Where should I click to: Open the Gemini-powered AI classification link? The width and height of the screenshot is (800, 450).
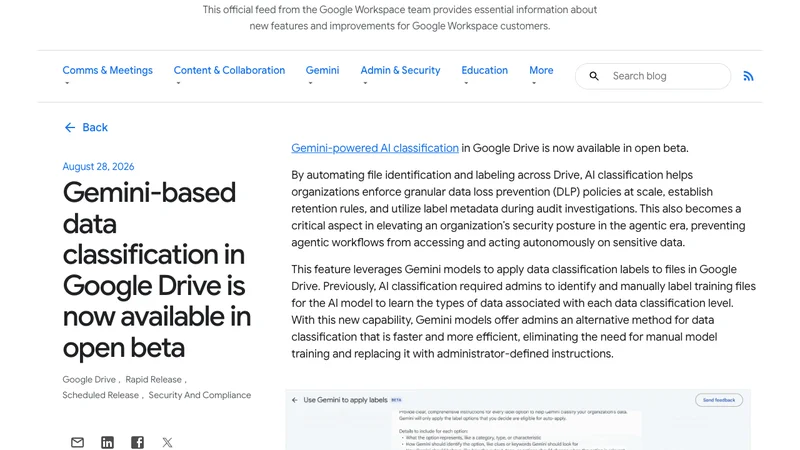point(375,148)
